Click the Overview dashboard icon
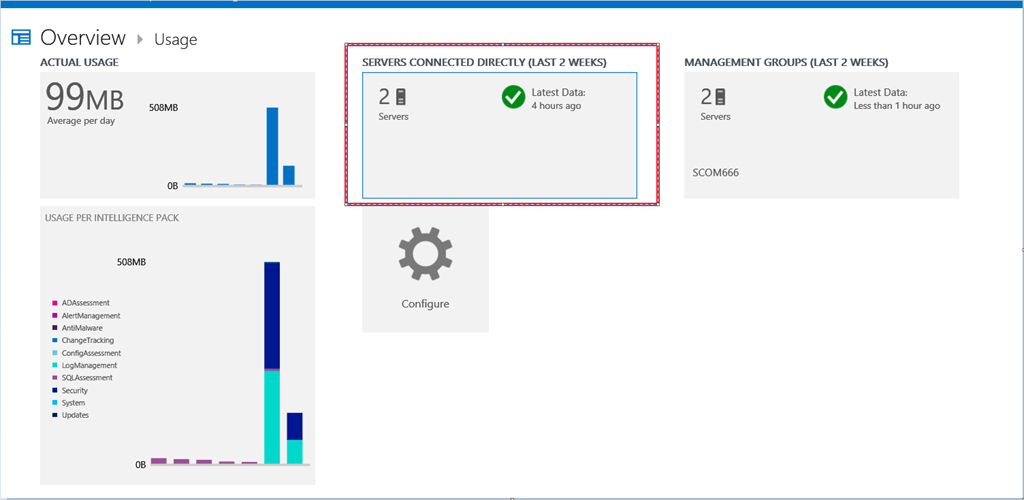The width and height of the screenshot is (1024, 500). click(21, 38)
